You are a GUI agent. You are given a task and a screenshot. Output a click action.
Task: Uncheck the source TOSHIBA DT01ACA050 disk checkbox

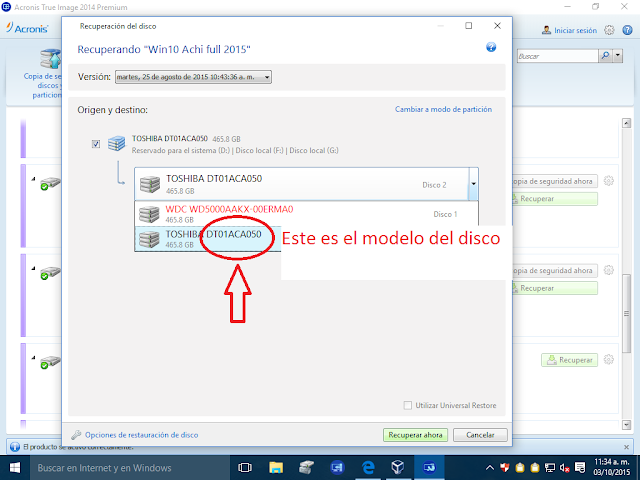96,144
